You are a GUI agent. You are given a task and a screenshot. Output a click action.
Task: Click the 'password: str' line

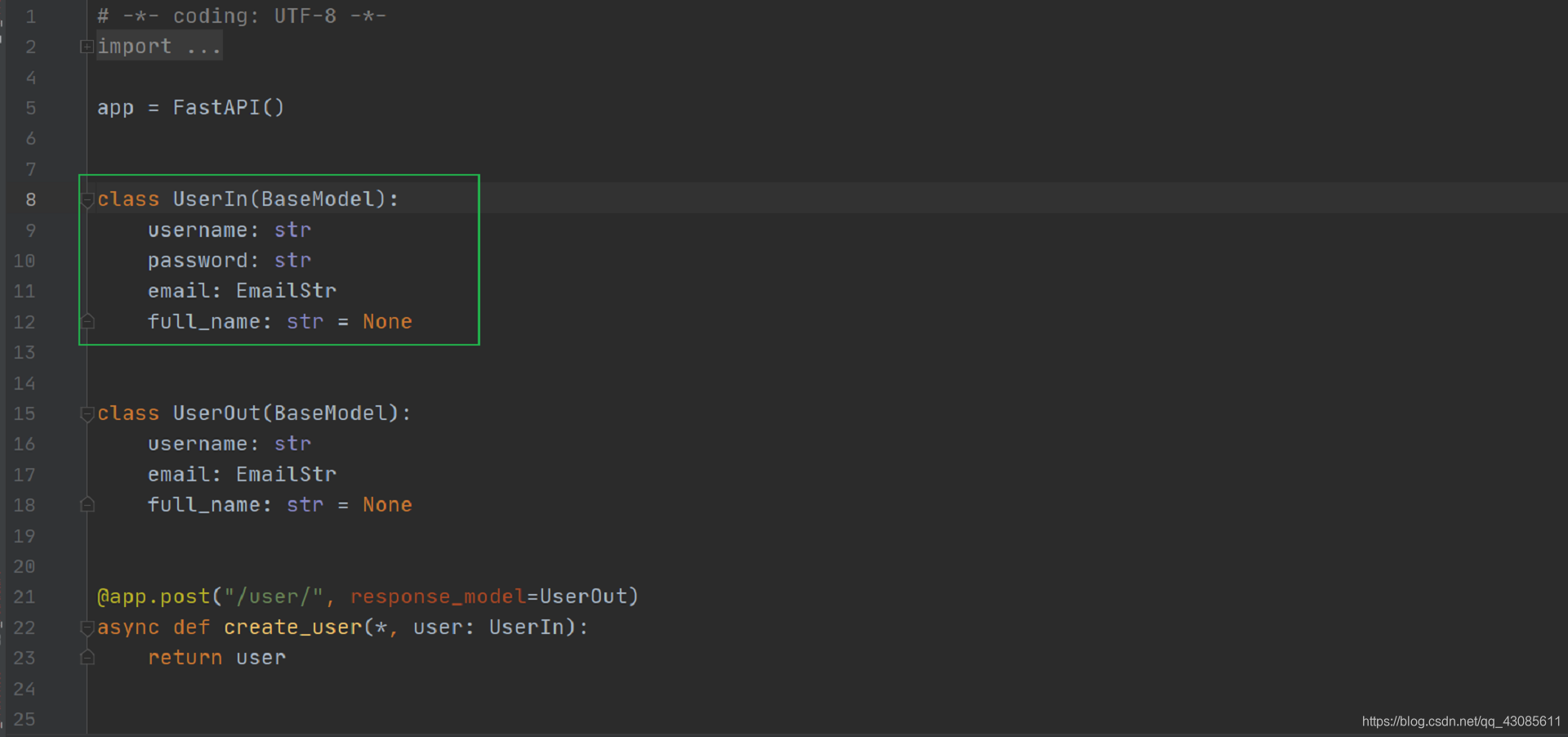[229, 261]
